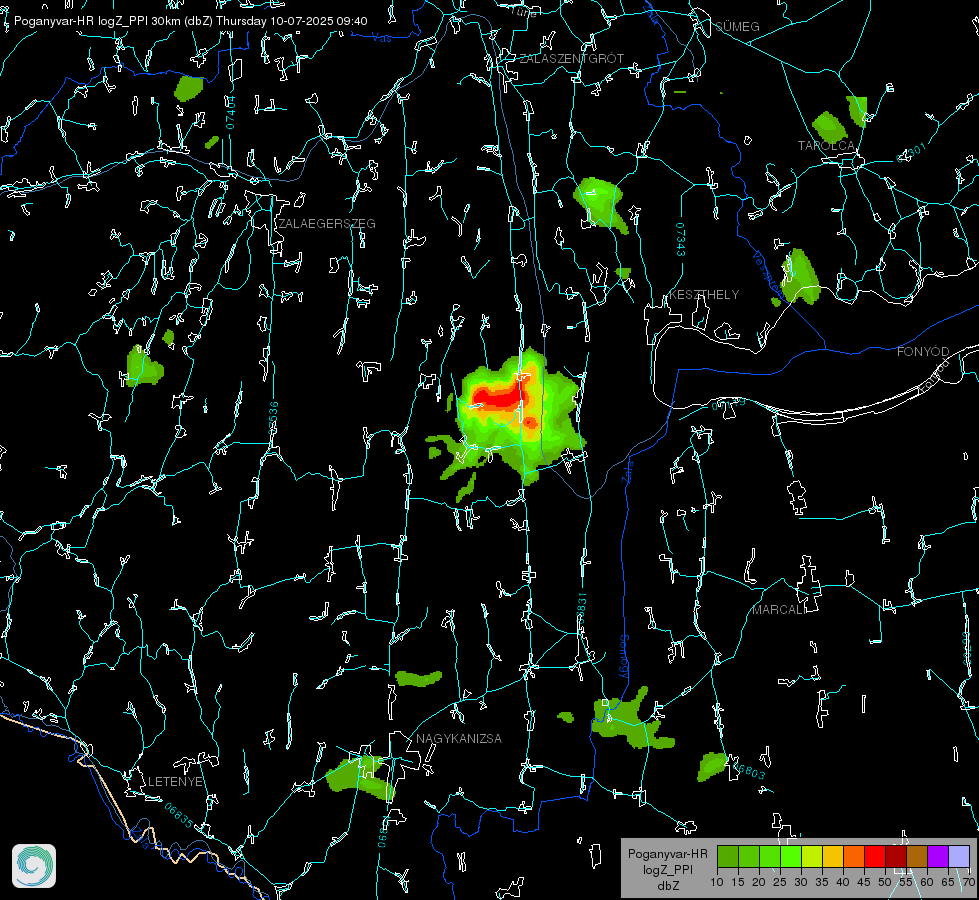The height and width of the screenshot is (900, 979).
Task: Select the 20–25 dBZ green swatch
Action: click(x=770, y=856)
